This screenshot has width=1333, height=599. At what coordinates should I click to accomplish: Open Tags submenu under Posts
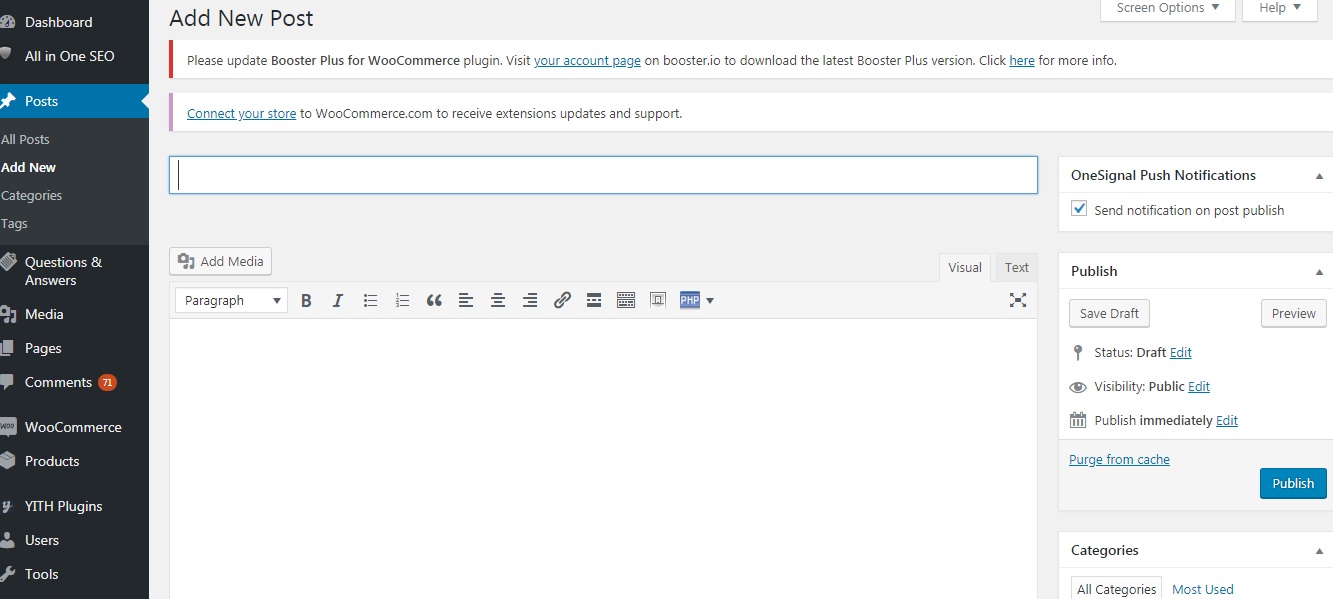[14, 223]
